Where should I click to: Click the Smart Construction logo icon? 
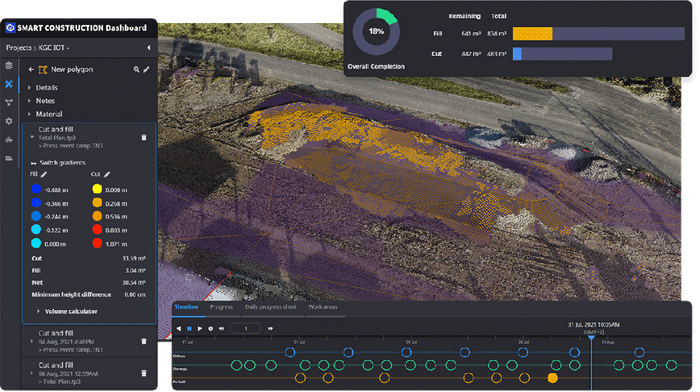(x=10, y=28)
